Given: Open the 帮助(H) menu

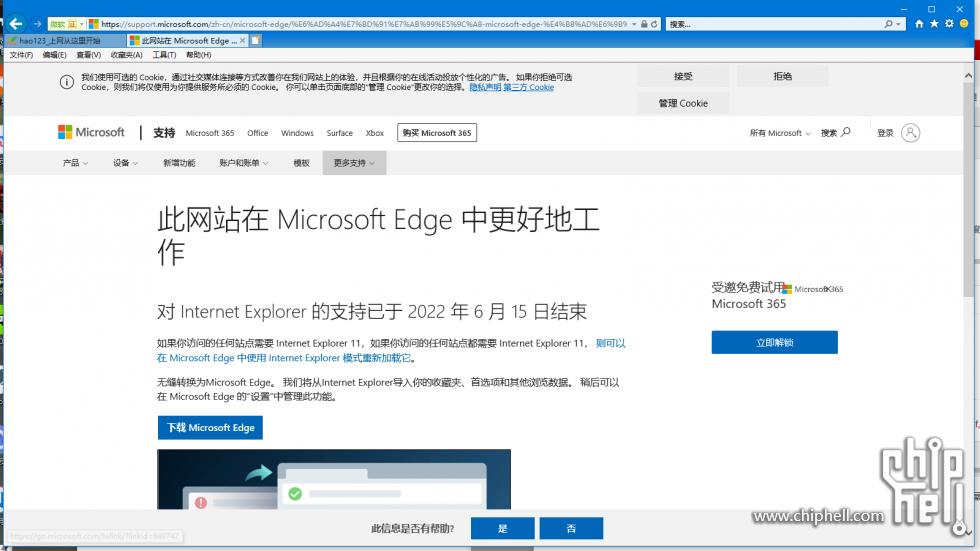Looking at the screenshot, I should (199, 55).
